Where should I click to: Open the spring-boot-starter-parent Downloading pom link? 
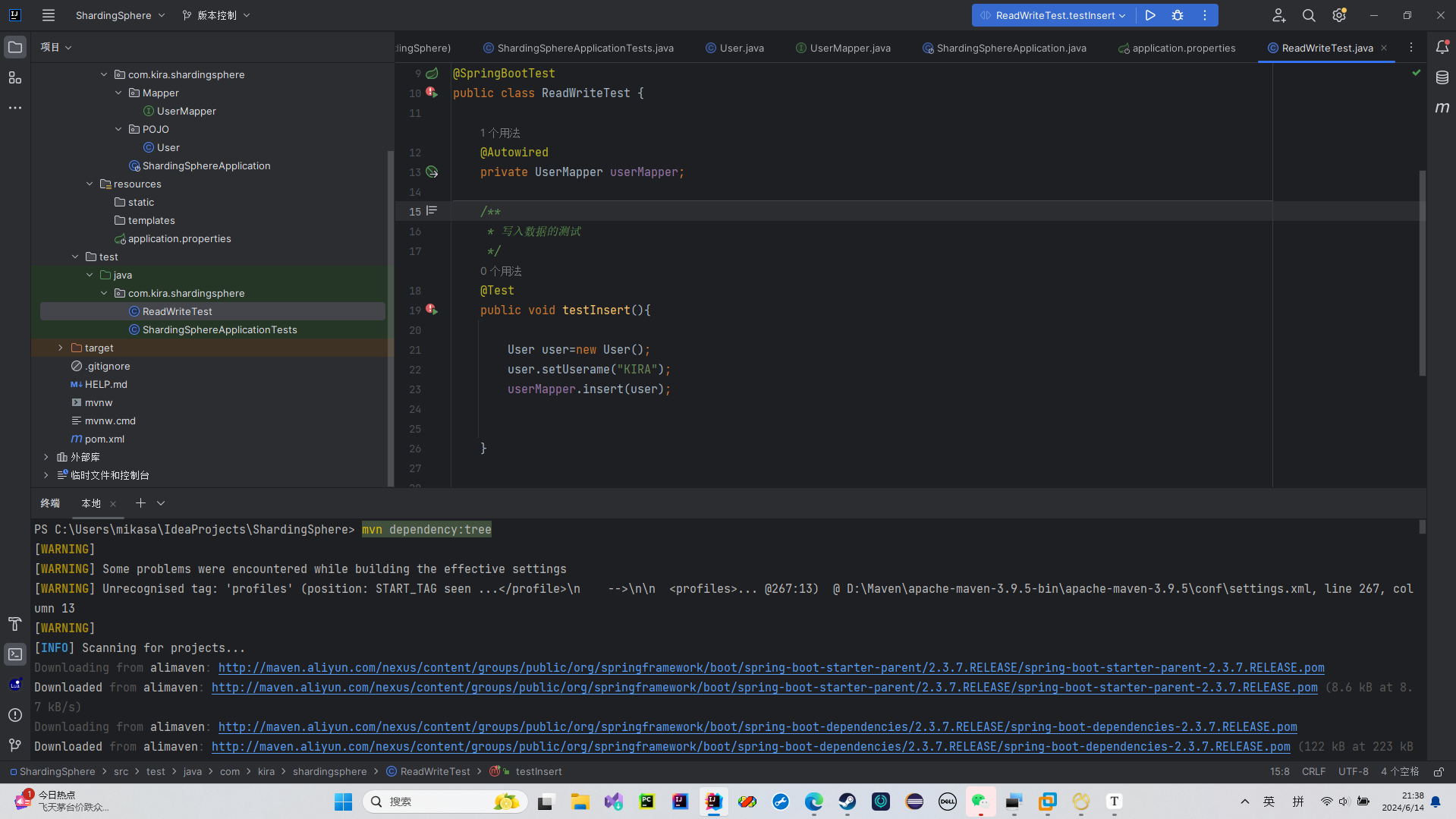(771, 667)
